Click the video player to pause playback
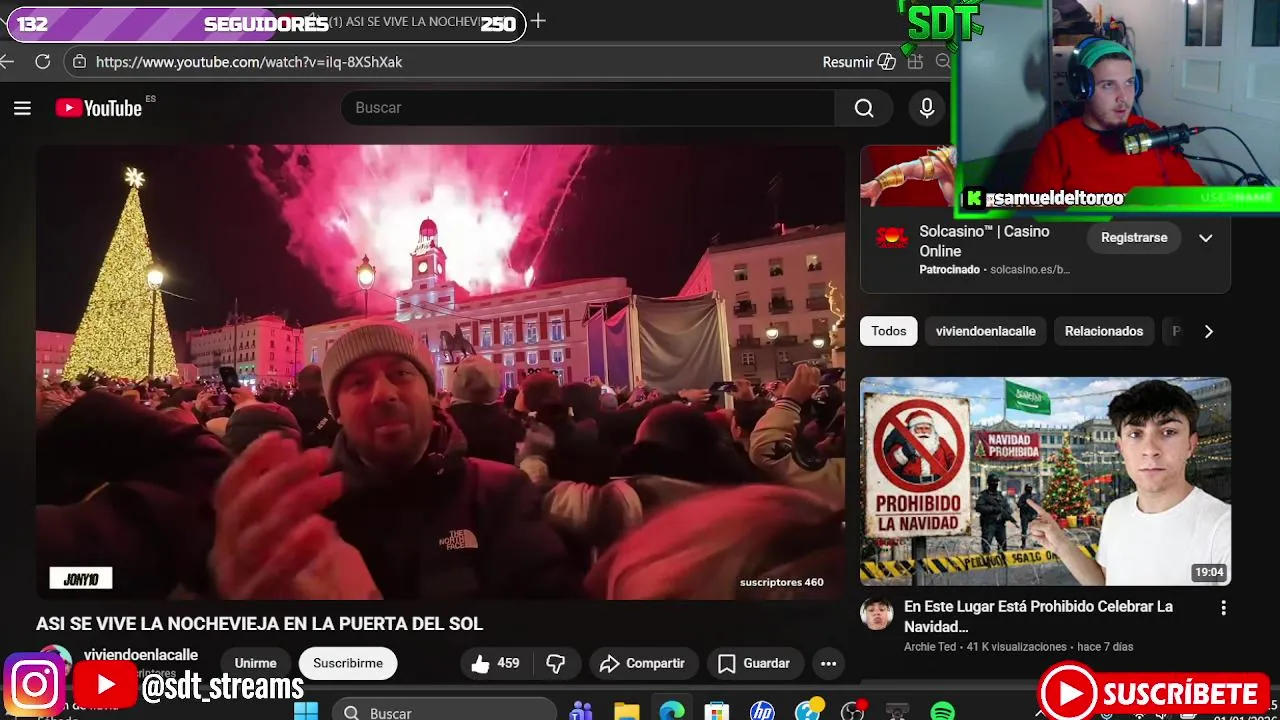The height and width of the screenshot is (720, 1280). 440,372
